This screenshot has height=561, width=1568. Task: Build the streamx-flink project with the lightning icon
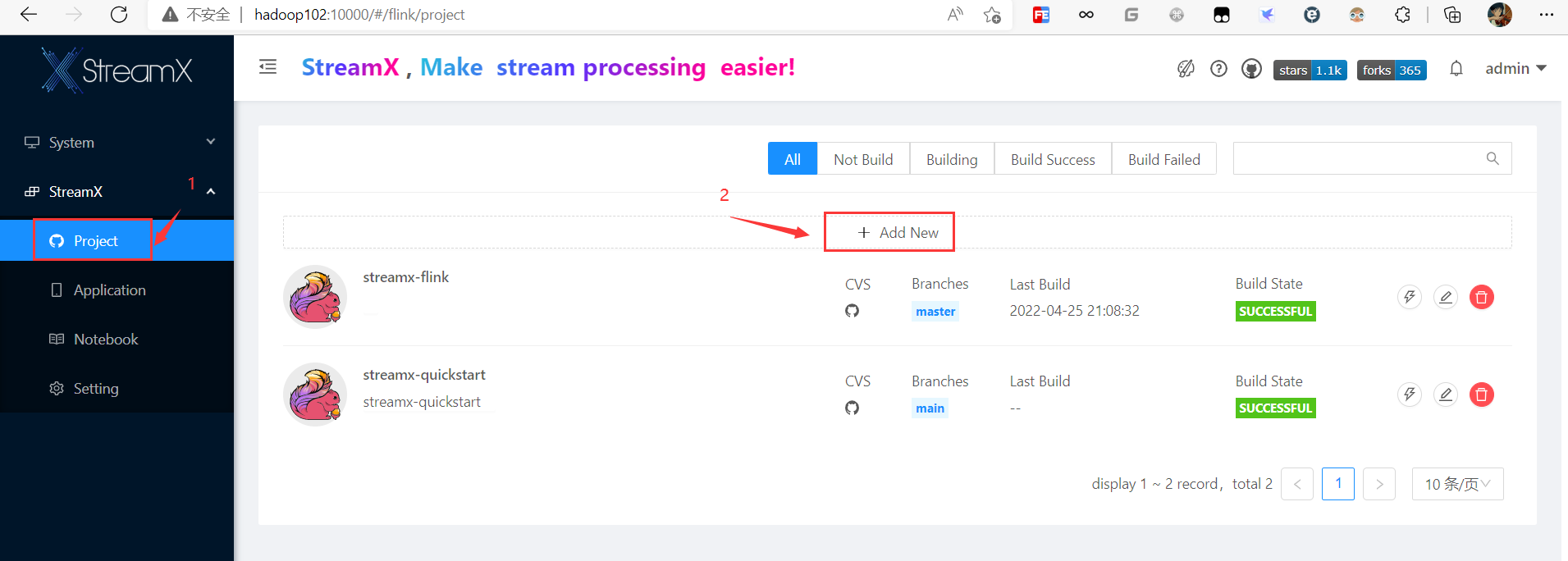tap(1409, 297)
